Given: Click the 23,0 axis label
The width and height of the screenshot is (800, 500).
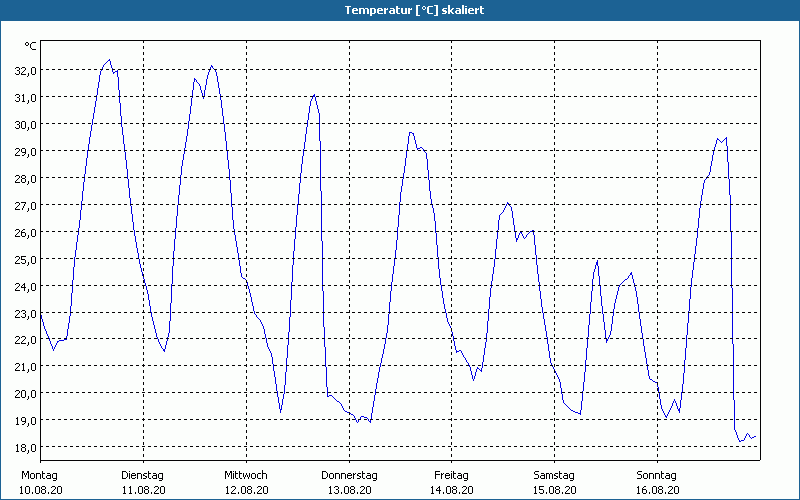Looking at the screenshot, I should click(x=26, y=313).
